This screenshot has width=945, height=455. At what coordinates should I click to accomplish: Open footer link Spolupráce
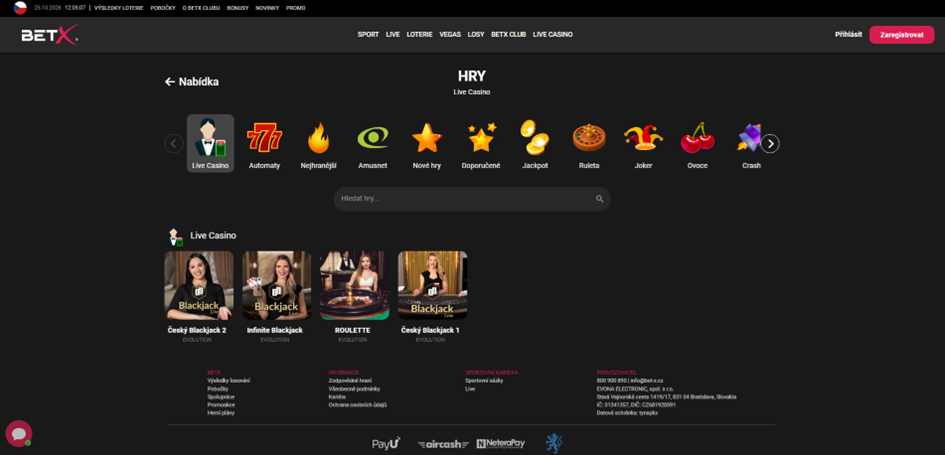point(221,397)
